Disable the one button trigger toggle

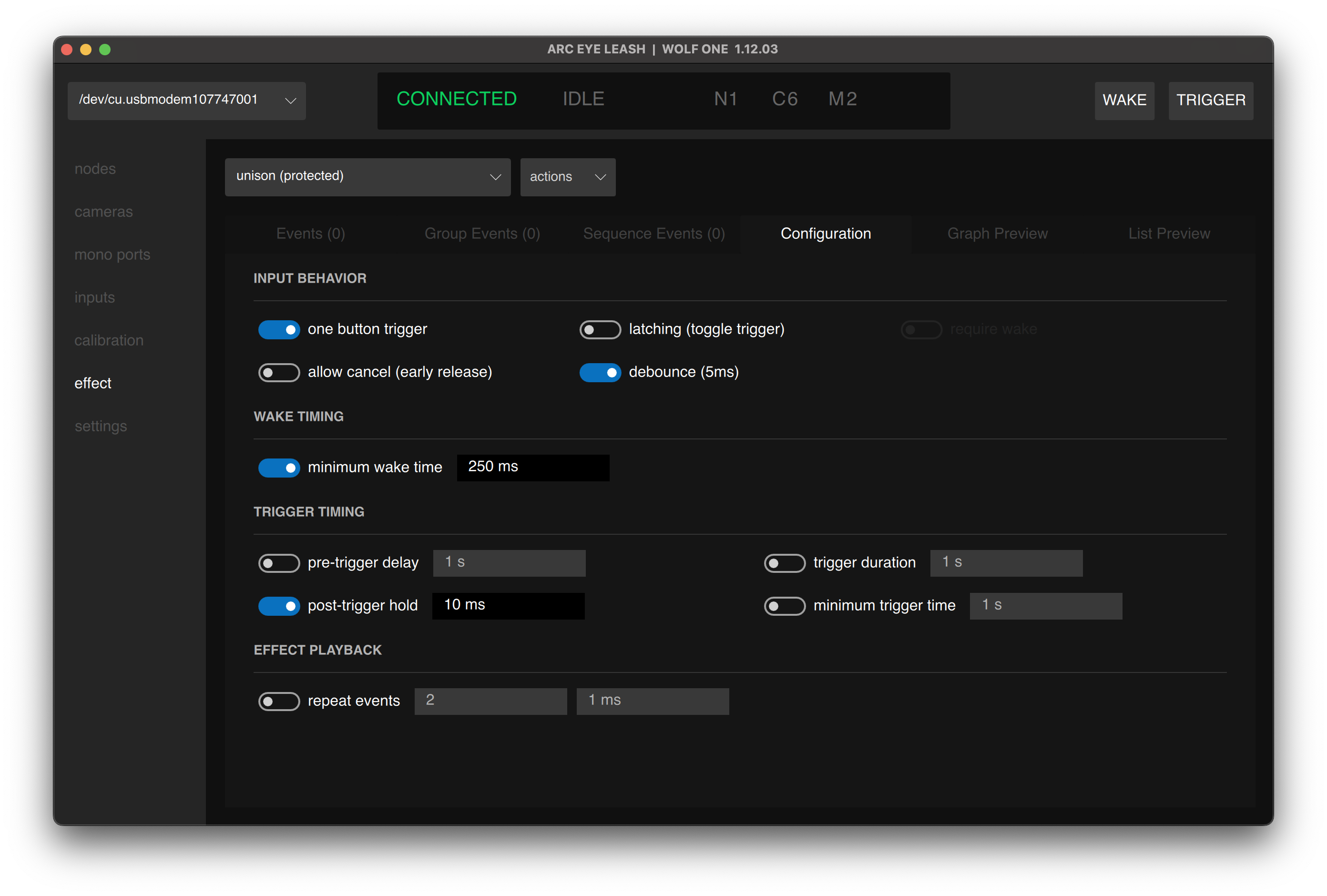pyautogui.click(x=279, y=329)
